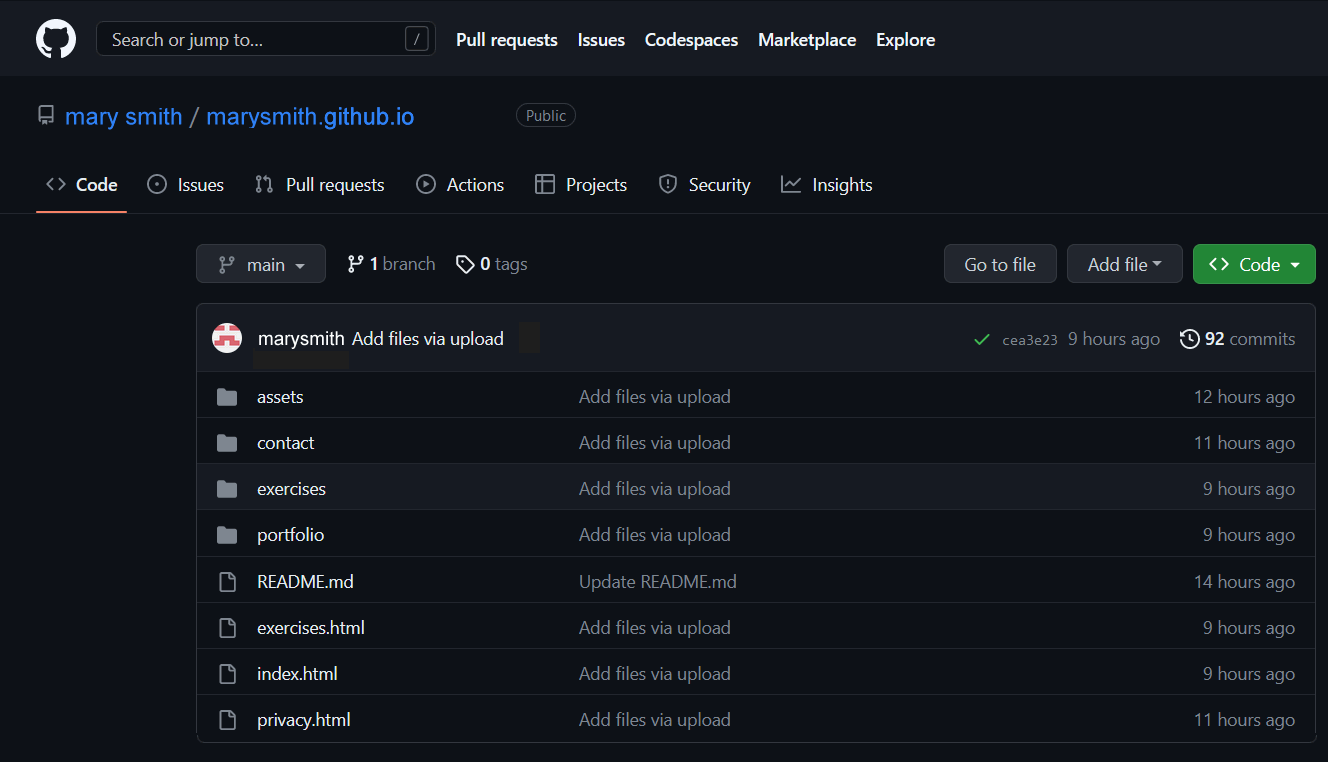Click the portfolio folder icon
Screen dimensions: 1328x762
(227, 535)
